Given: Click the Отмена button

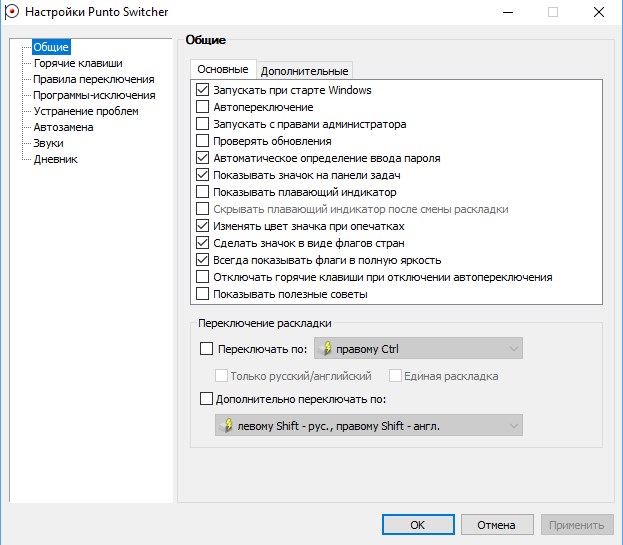Looking at the screenshot, I should [496, 524].
